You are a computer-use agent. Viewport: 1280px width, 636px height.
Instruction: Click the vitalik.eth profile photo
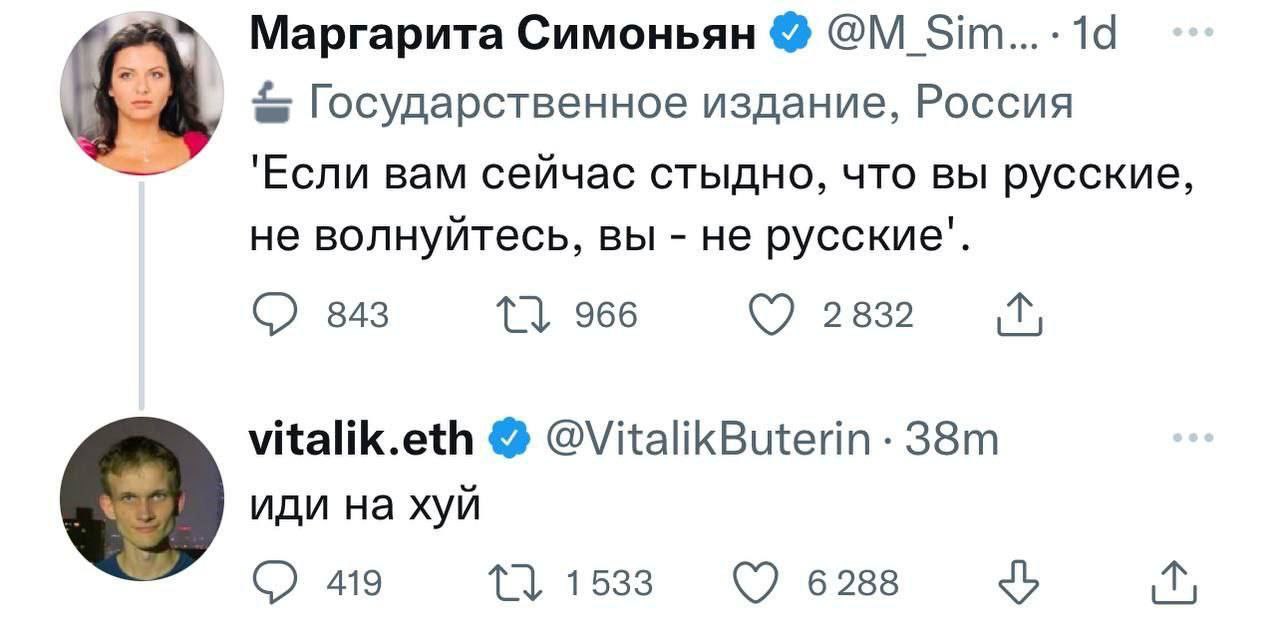tap(142, 499)
